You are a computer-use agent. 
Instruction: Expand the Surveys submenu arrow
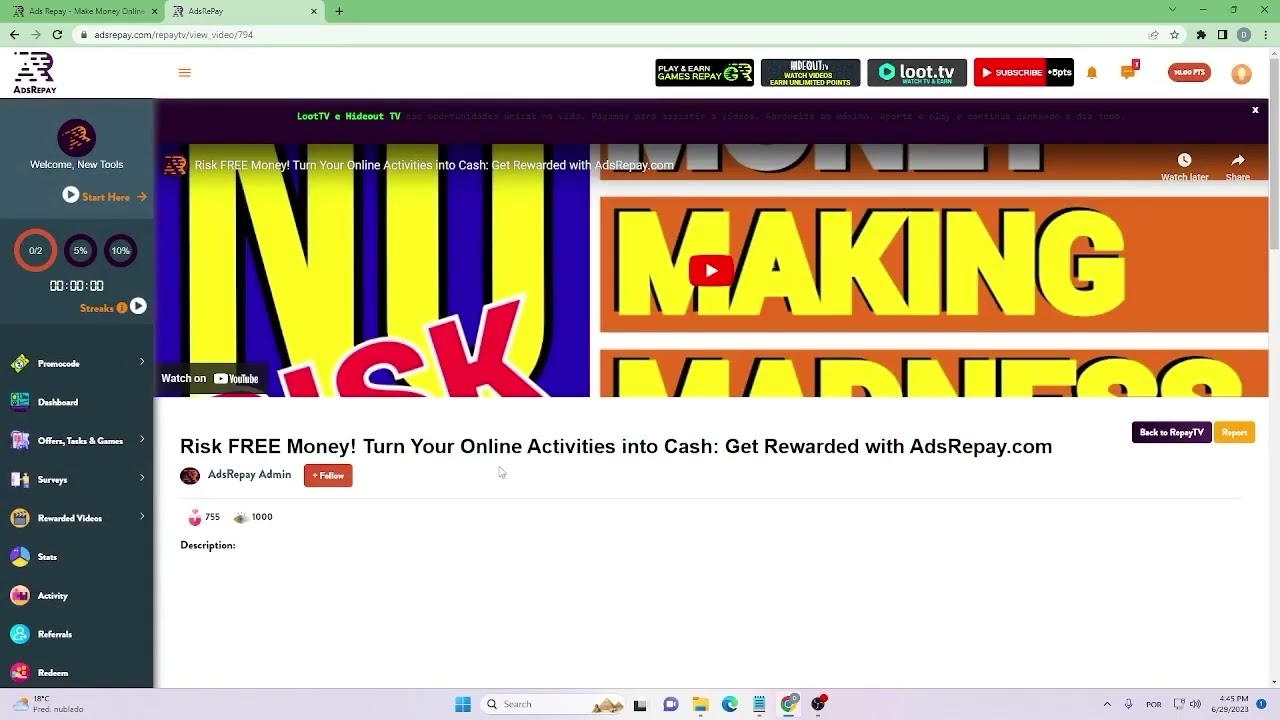click(142, 478)
